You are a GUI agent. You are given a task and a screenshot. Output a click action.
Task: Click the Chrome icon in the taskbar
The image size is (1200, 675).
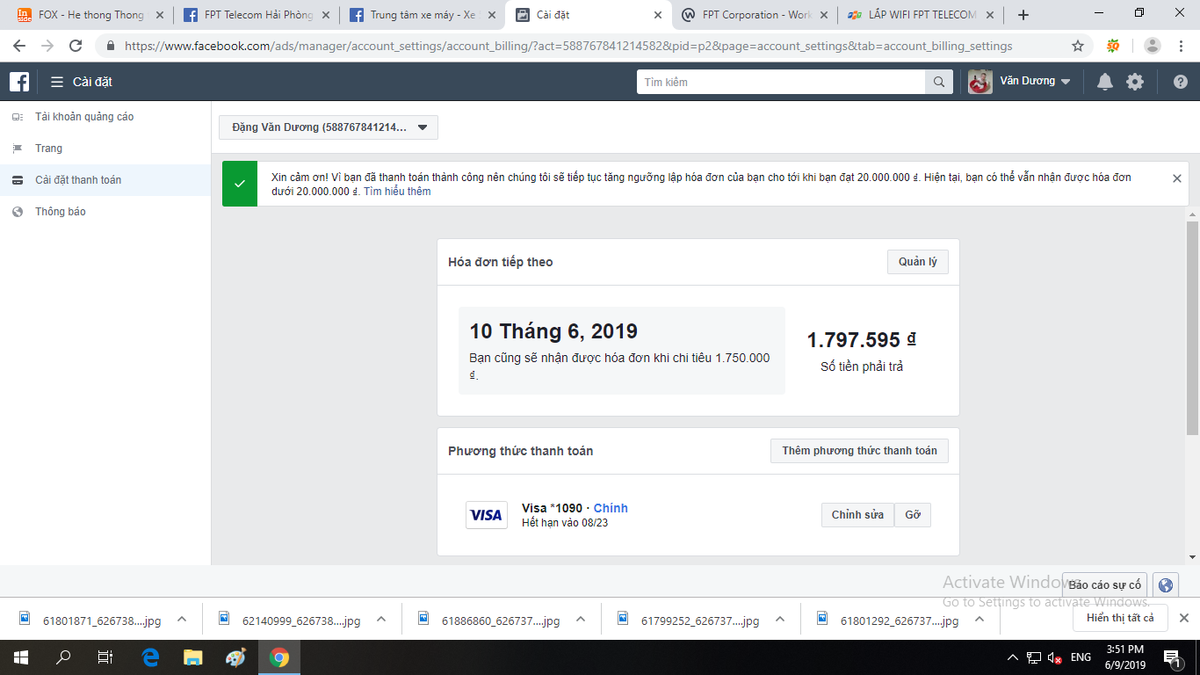[x=279, y=657]
